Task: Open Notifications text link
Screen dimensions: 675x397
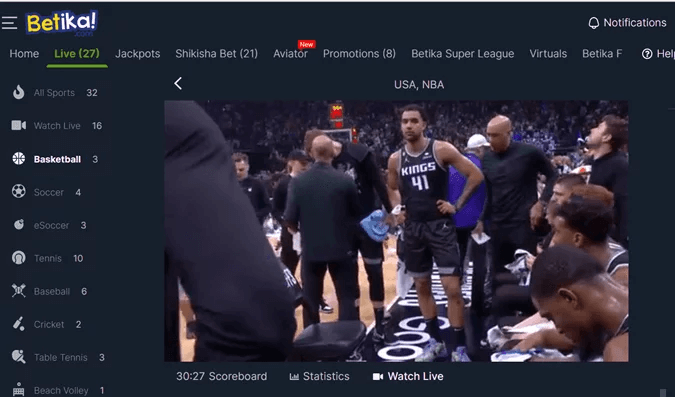Action: coord(635,23)
